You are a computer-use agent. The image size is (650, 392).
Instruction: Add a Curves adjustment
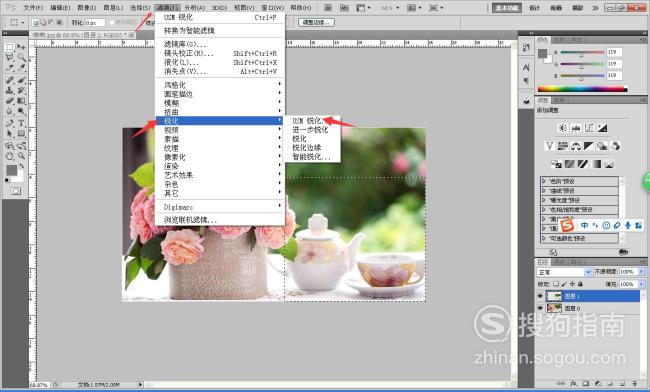click(589, 128)
